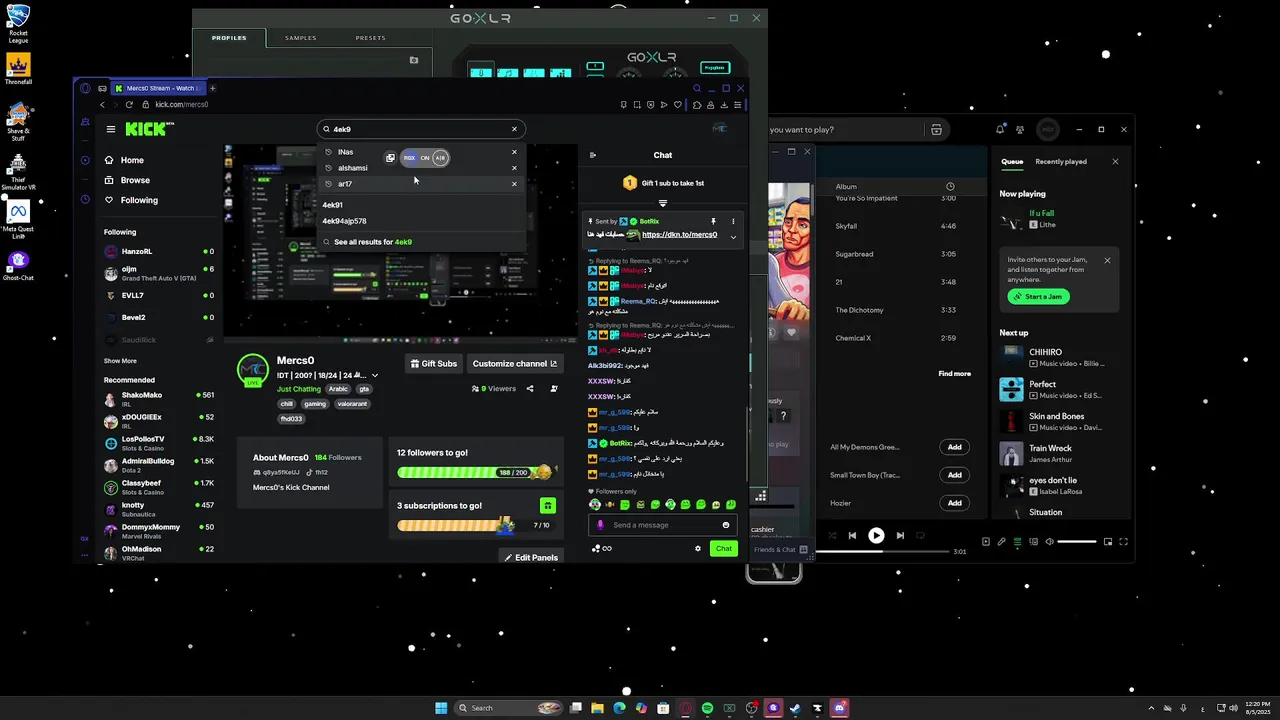Open HanzoRL followed channel
The width and height of the screenshot is (1280, 720).
[x=159, y=252]
